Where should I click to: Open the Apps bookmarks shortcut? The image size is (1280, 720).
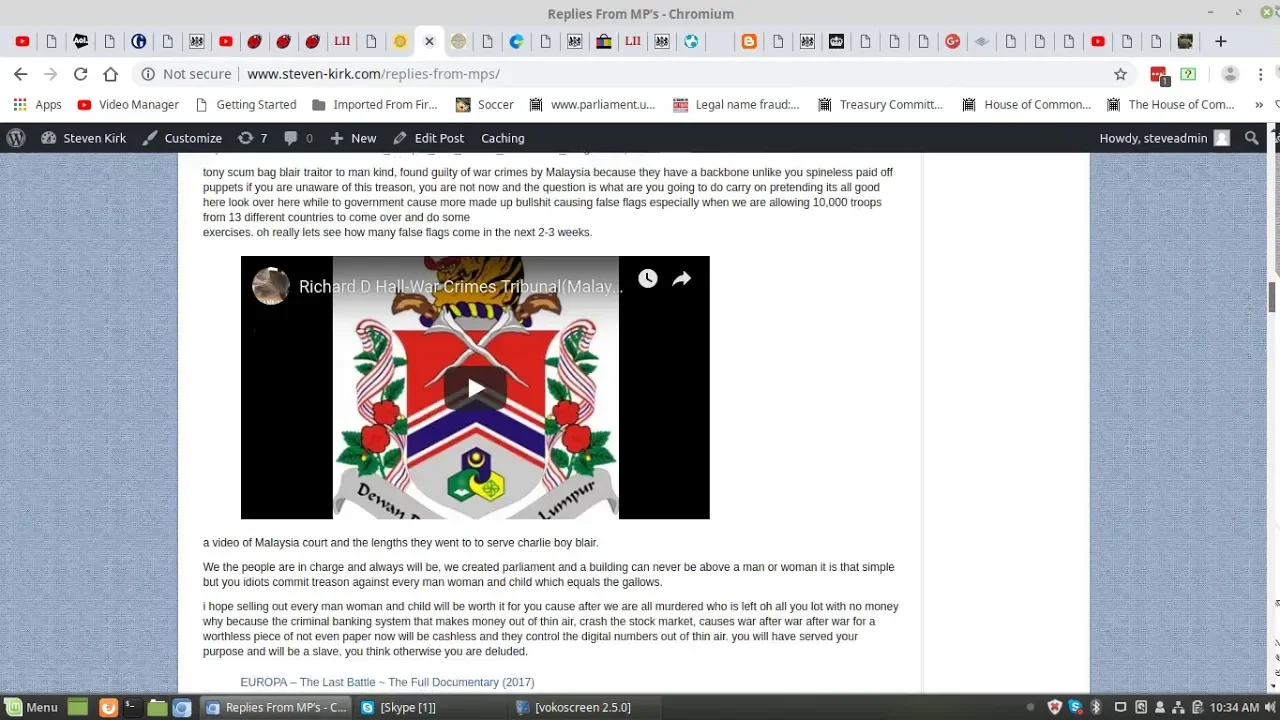[37, 104]
